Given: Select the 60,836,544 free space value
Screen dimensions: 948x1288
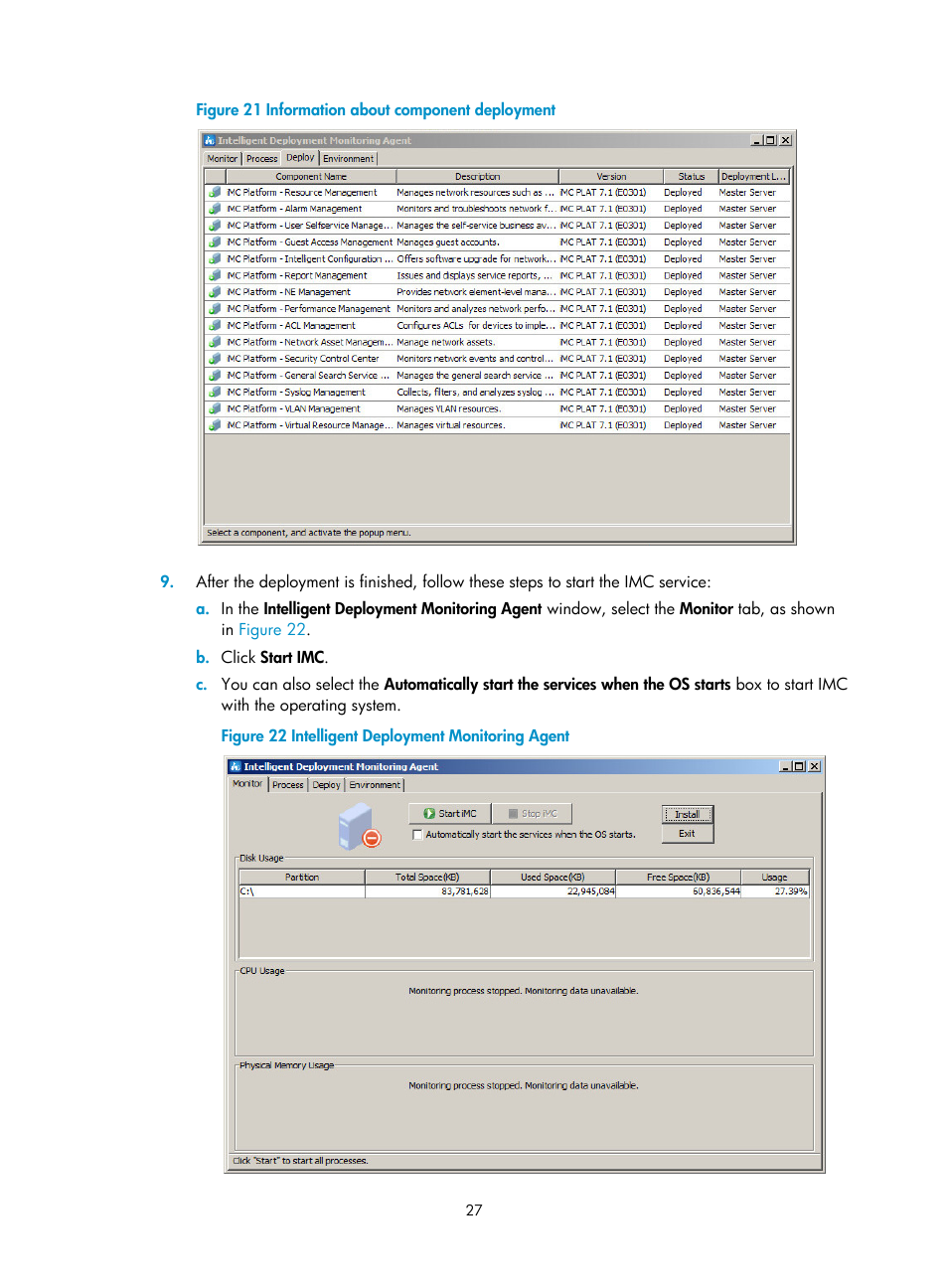Looking at the screenshot, I should point(679,891).
